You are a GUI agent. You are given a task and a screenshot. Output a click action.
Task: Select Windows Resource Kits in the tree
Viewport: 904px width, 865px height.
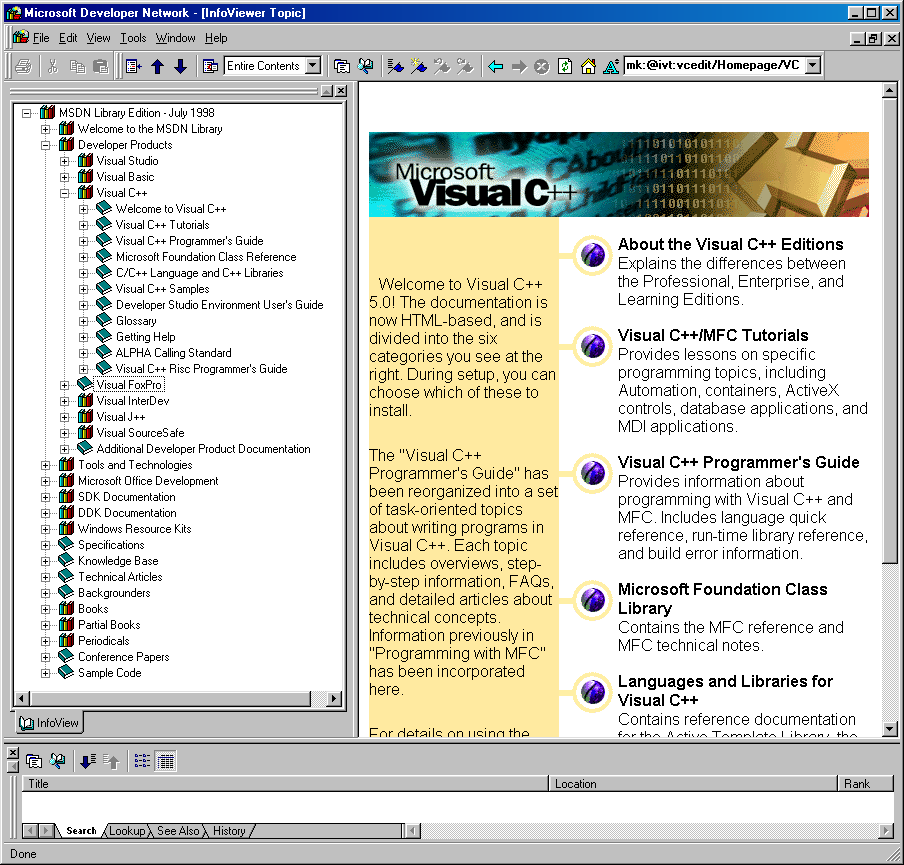(134, 529)
